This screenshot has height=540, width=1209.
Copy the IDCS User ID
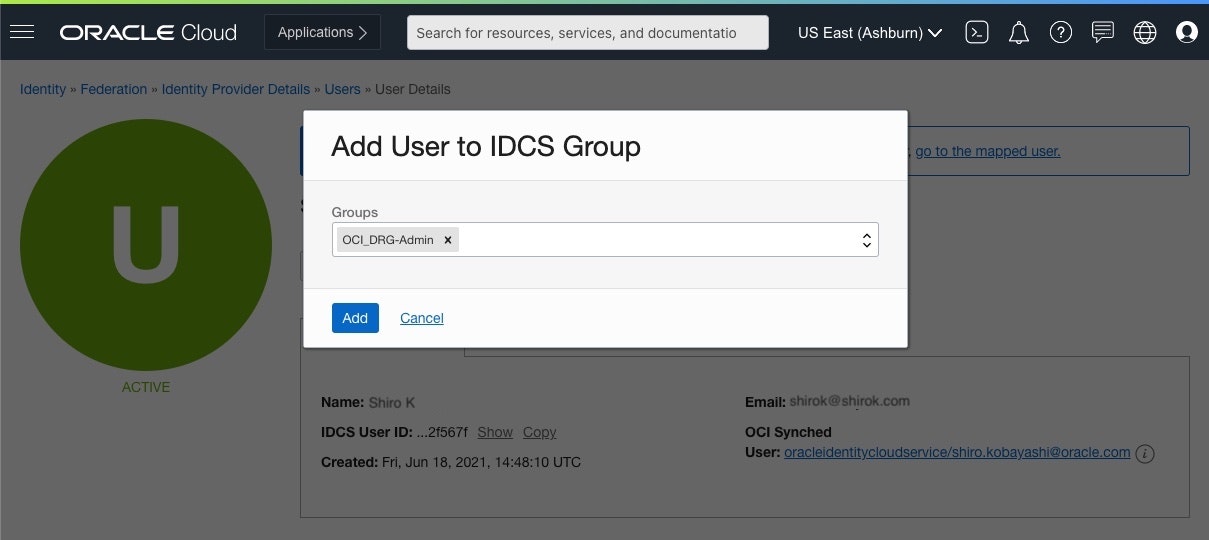539,432
